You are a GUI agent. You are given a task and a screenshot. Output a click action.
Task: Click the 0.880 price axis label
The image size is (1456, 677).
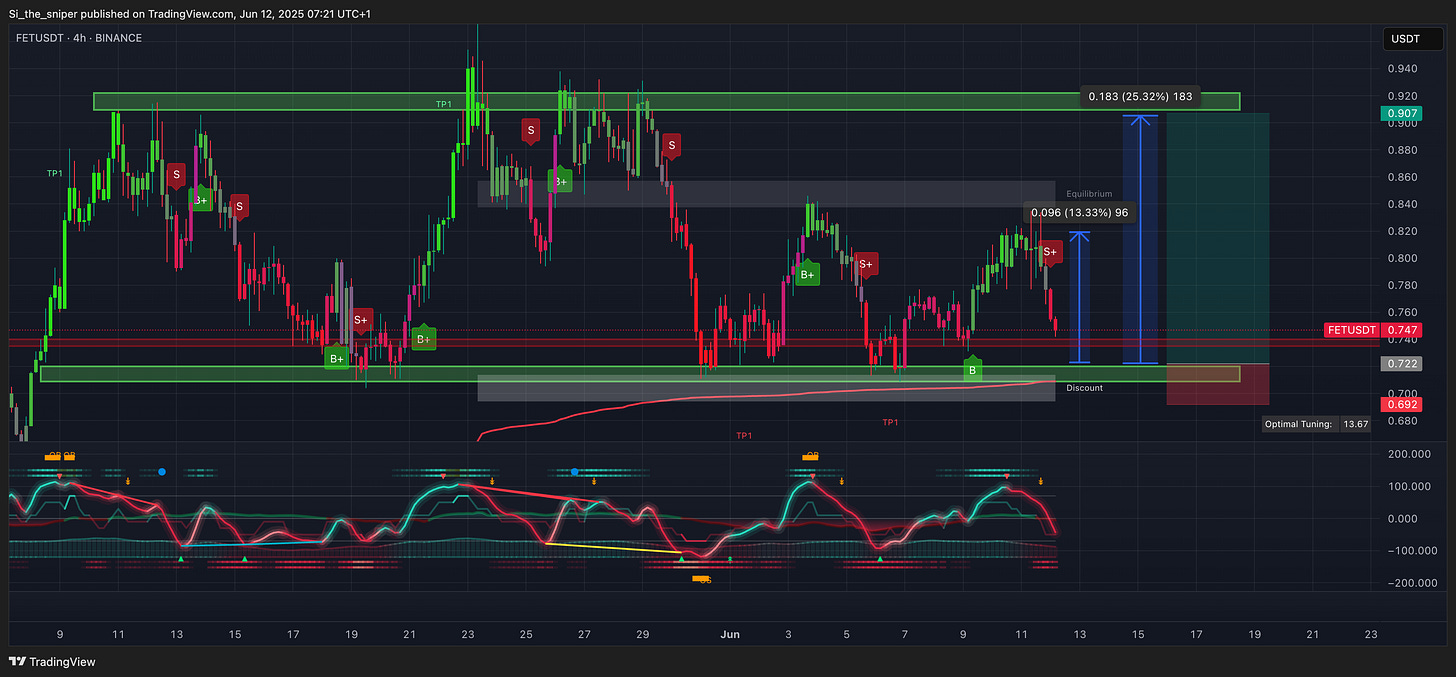pos(1401,150)
